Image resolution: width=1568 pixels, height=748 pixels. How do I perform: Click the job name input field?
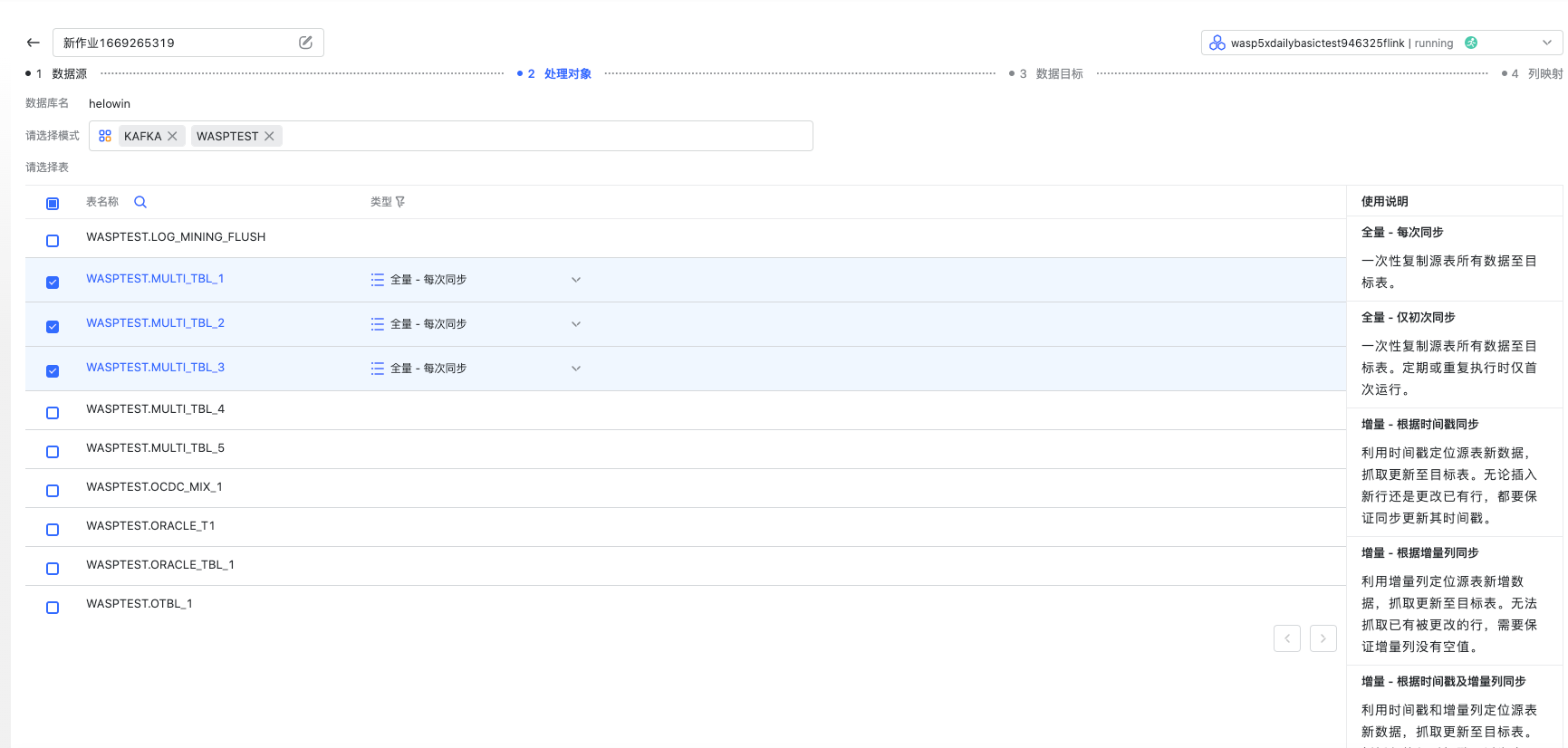click(188, 43)
